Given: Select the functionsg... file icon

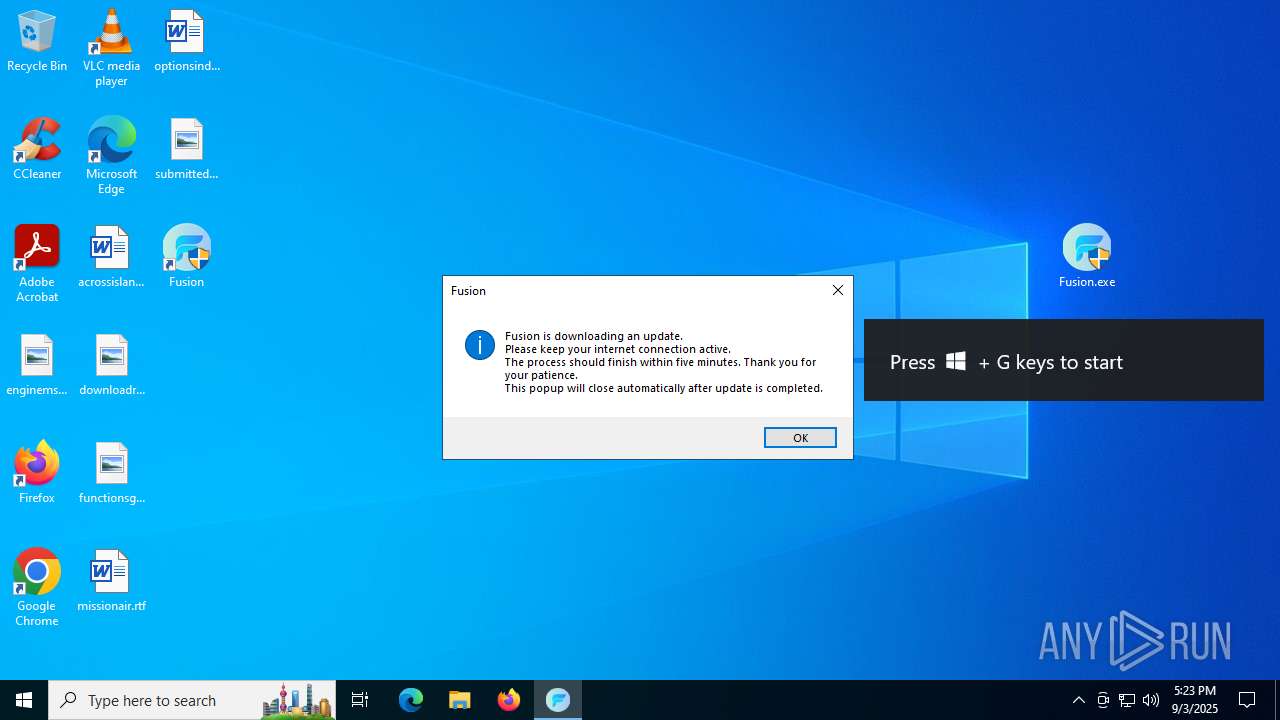Looking at the screenshot, I should coord(111,474).
